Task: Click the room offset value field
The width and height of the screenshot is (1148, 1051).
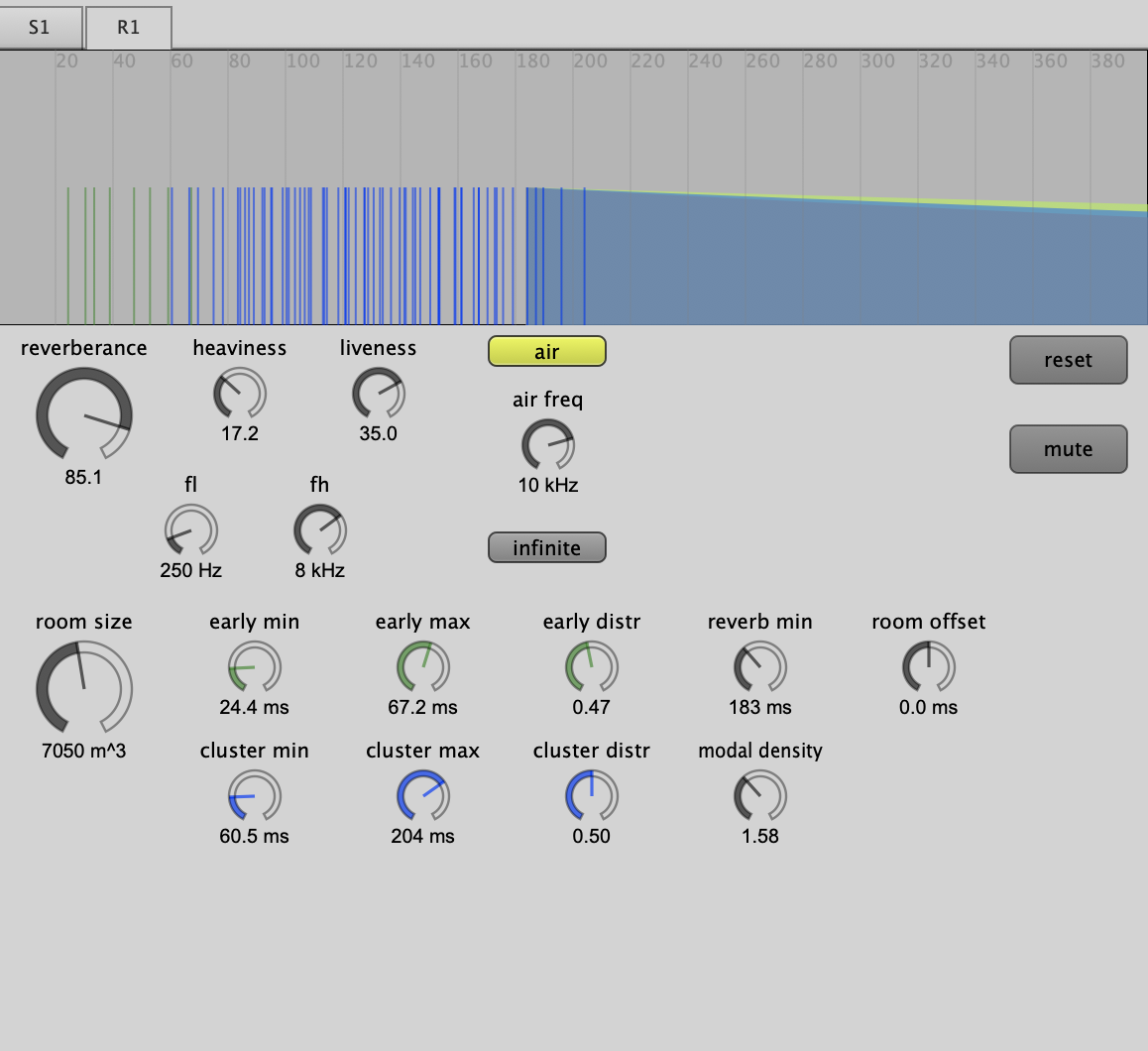Action: pos(929,708)
